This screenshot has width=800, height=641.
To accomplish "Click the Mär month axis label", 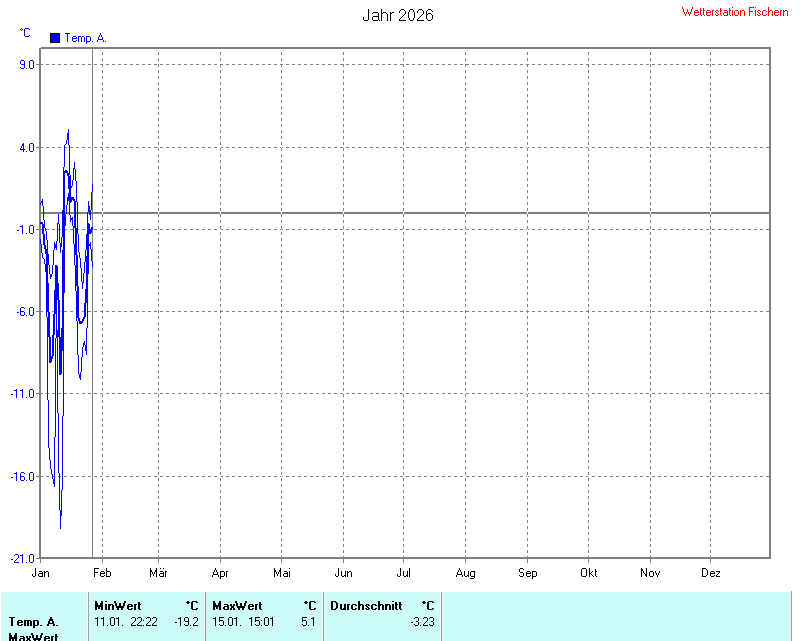I will click(x=158, y=573).
